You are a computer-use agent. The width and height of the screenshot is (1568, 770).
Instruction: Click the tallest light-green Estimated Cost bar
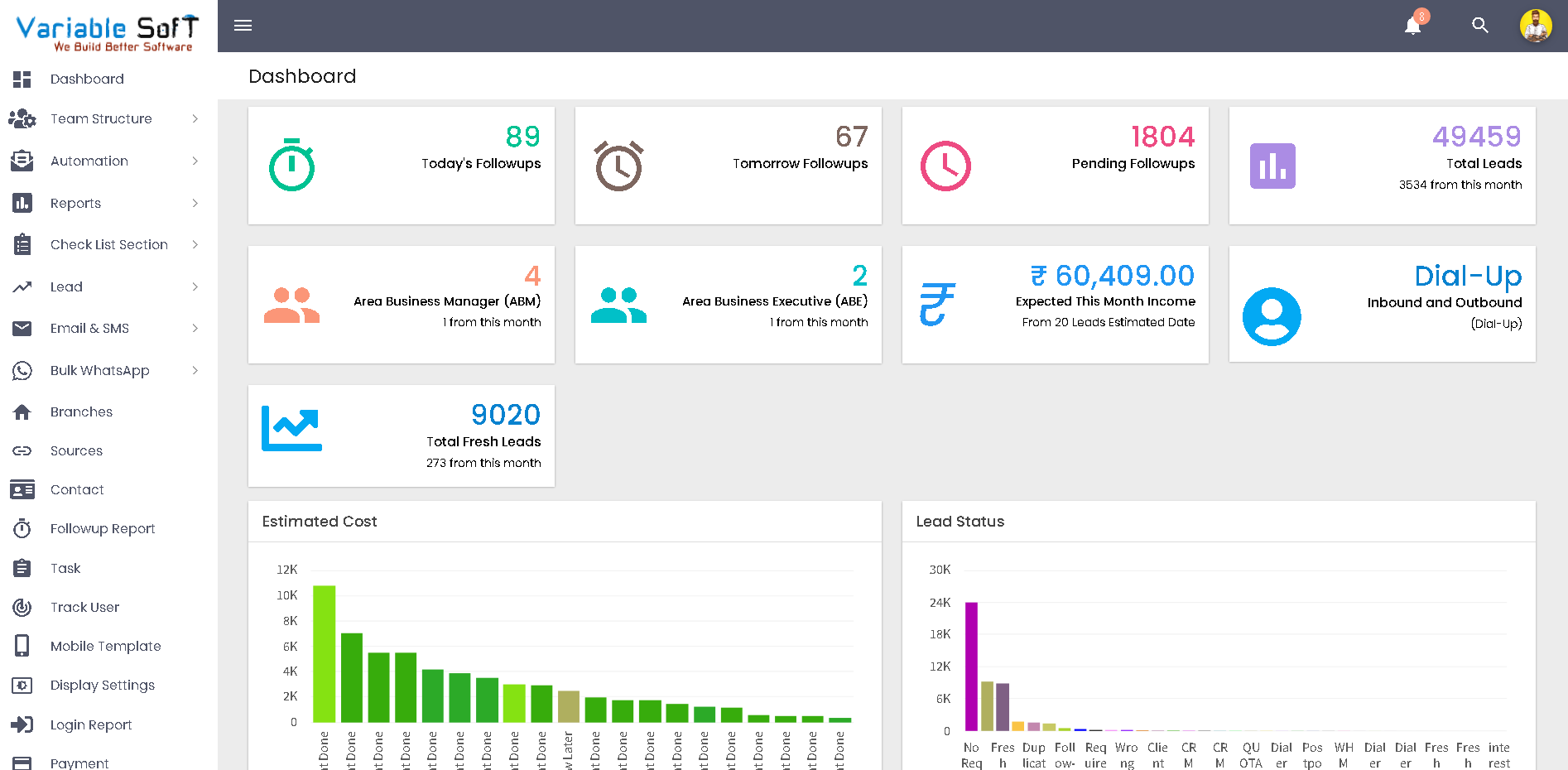[x=324, y=653]
